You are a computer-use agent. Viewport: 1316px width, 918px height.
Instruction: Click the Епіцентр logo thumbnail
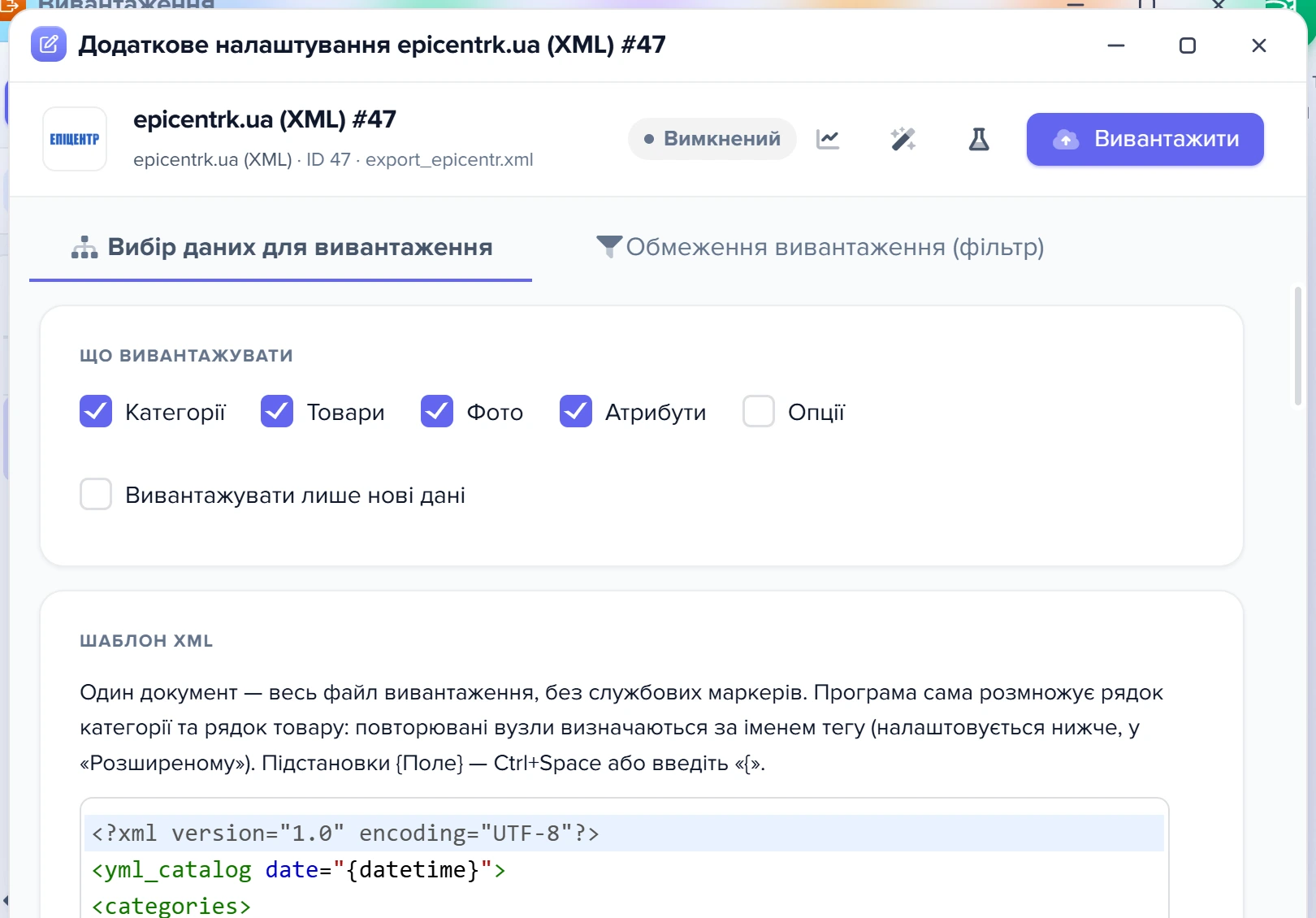tap(75, 139)
